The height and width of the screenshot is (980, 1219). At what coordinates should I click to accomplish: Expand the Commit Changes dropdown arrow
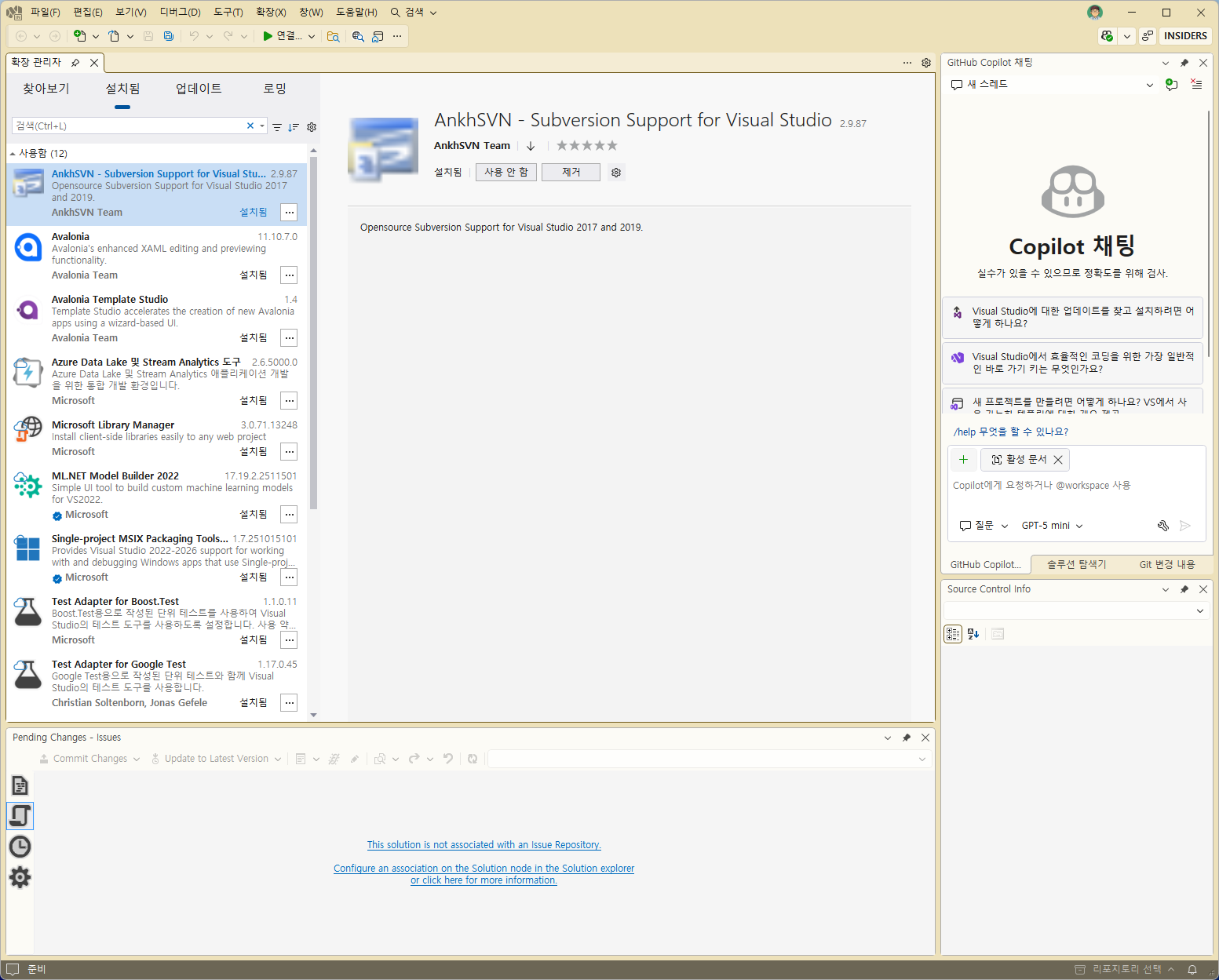[x=137, y=760]
